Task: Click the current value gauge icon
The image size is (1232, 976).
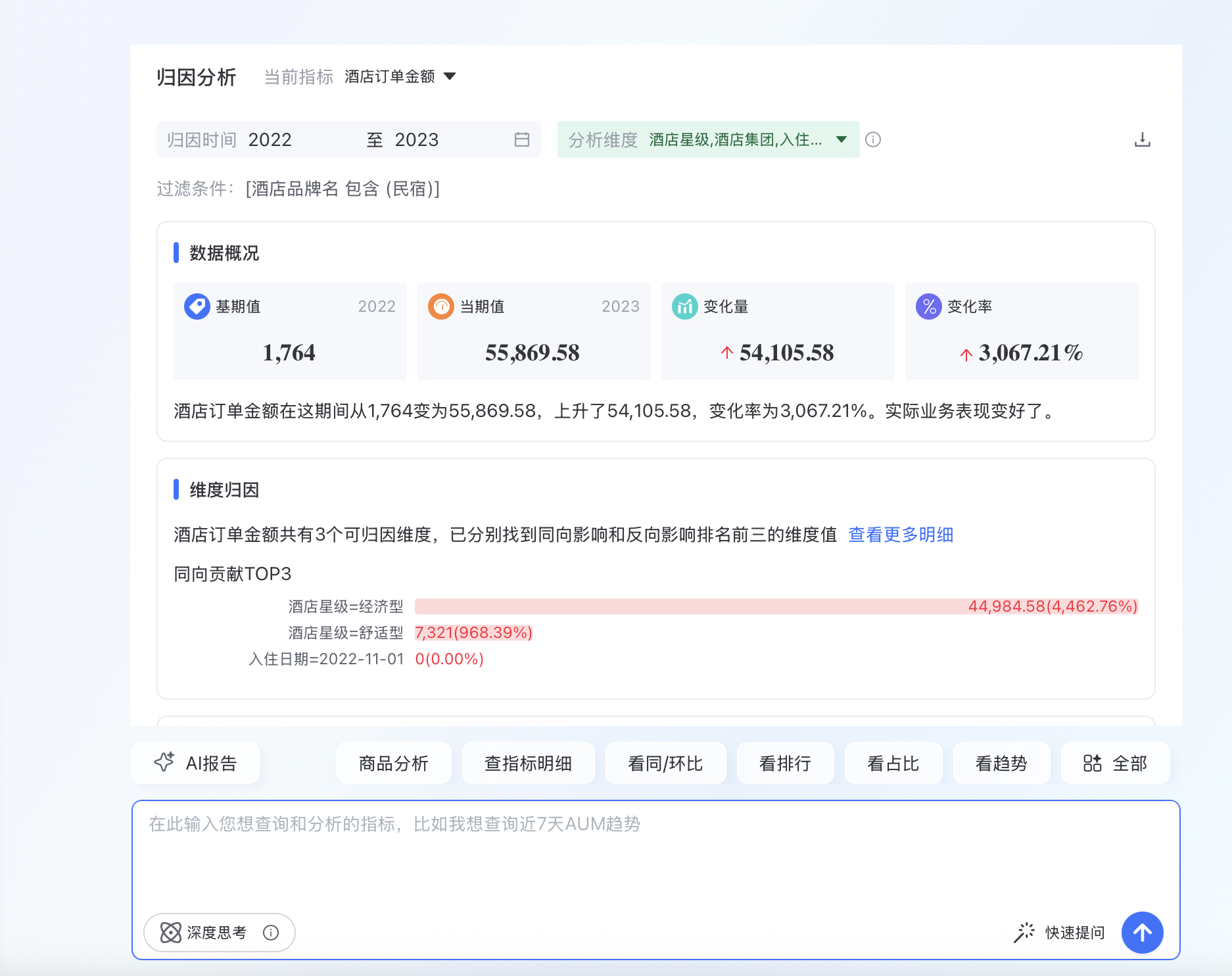Action: [x=441, y=306]
